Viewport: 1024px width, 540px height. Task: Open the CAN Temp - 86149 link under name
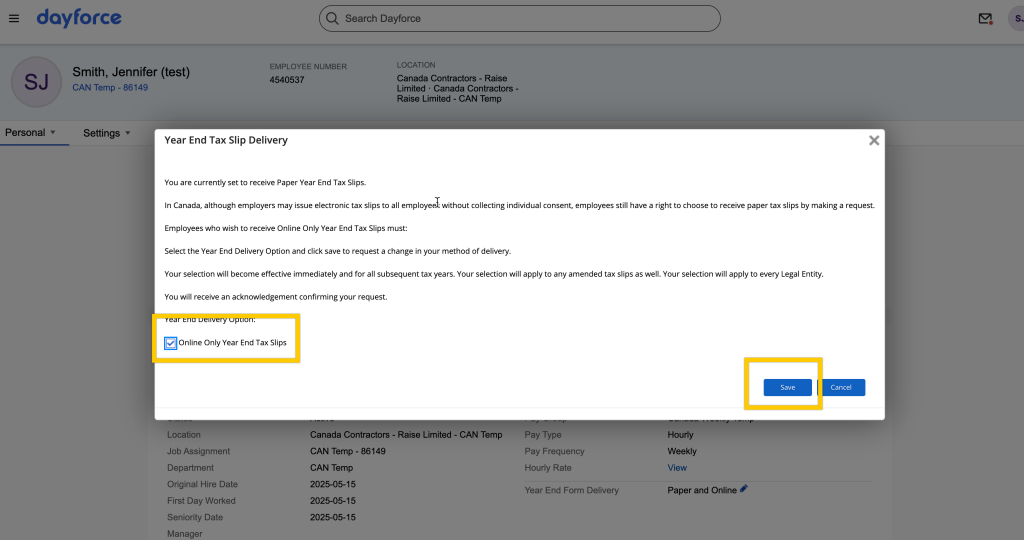(x=110, y=88)
